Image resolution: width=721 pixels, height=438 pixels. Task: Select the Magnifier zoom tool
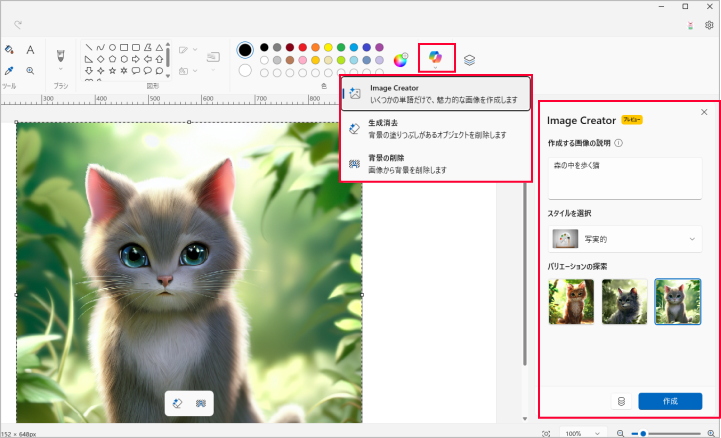pos(30,71)
